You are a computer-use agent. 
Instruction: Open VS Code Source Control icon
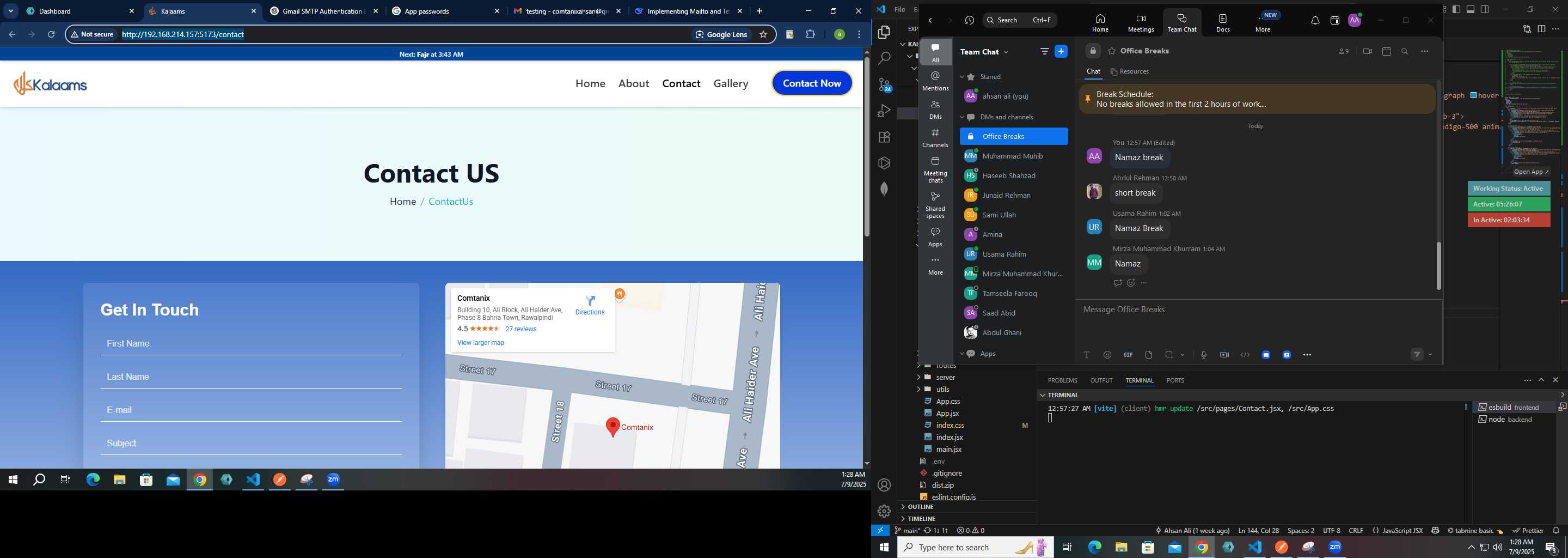pyautogui.click(x=884, y=84)
